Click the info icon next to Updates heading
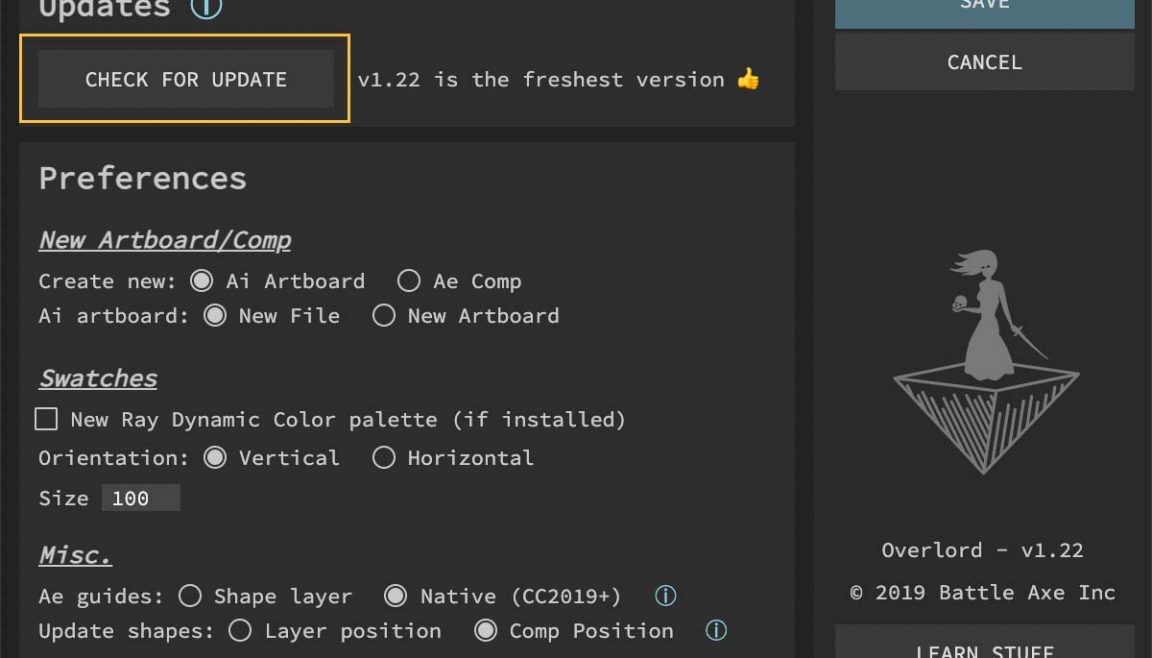 205,8
